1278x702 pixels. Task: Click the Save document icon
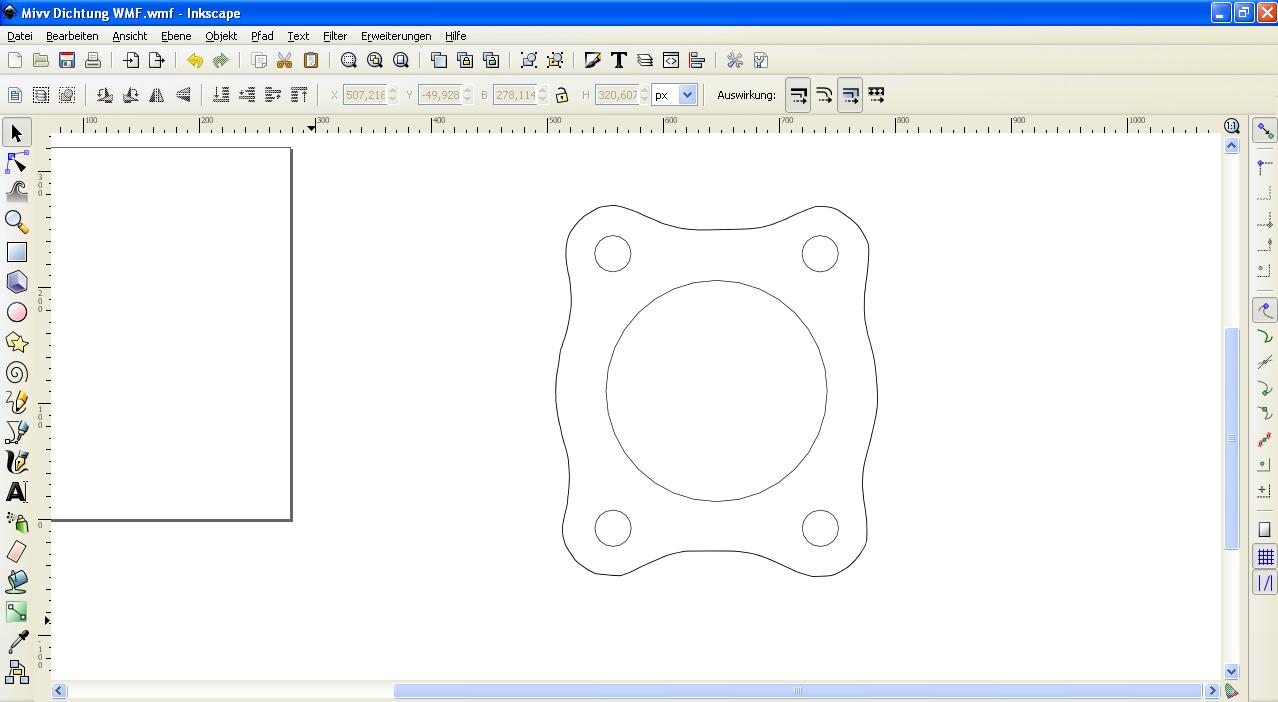(67, 61)
